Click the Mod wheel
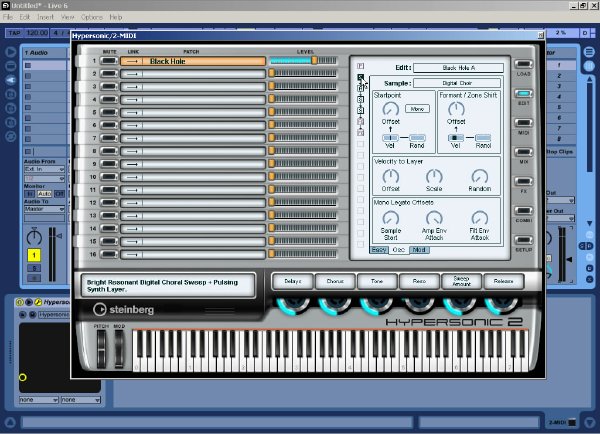 (119, 349)
